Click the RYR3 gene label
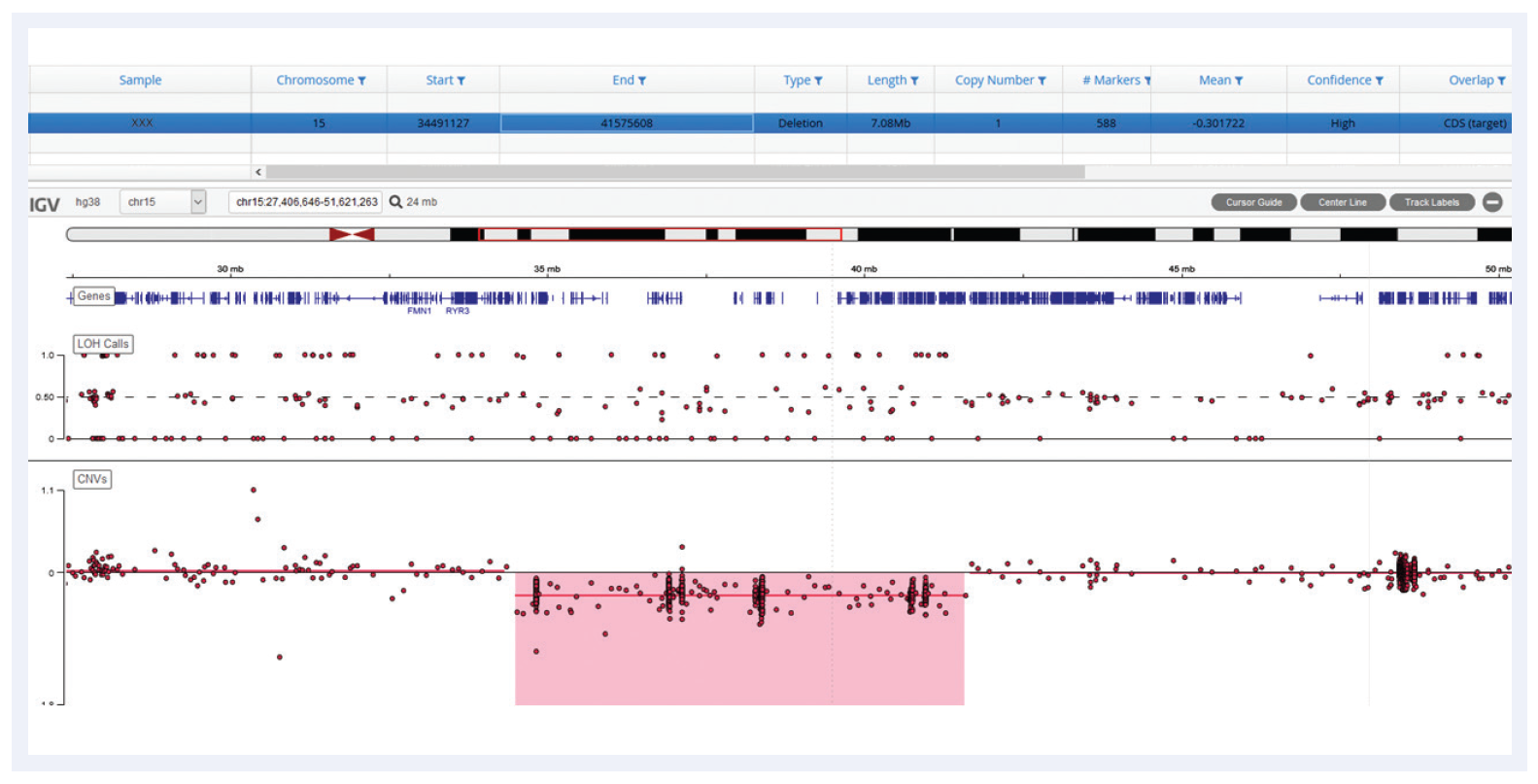This screenshot has height=784, width=1538. 458,311
